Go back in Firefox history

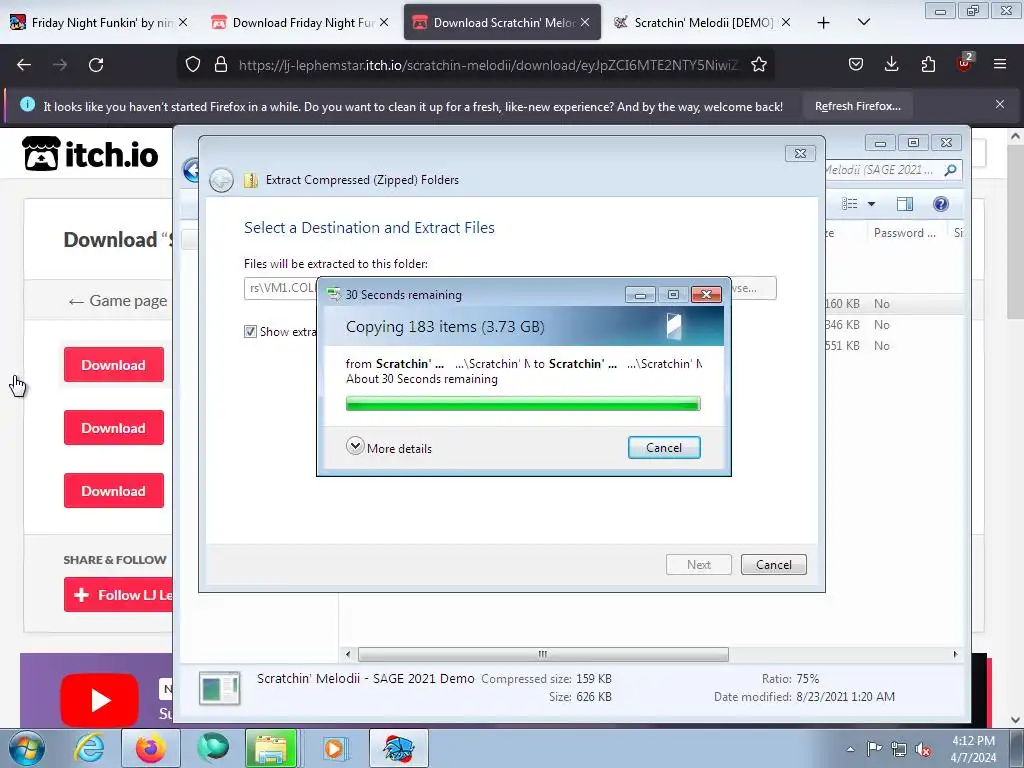24,65
